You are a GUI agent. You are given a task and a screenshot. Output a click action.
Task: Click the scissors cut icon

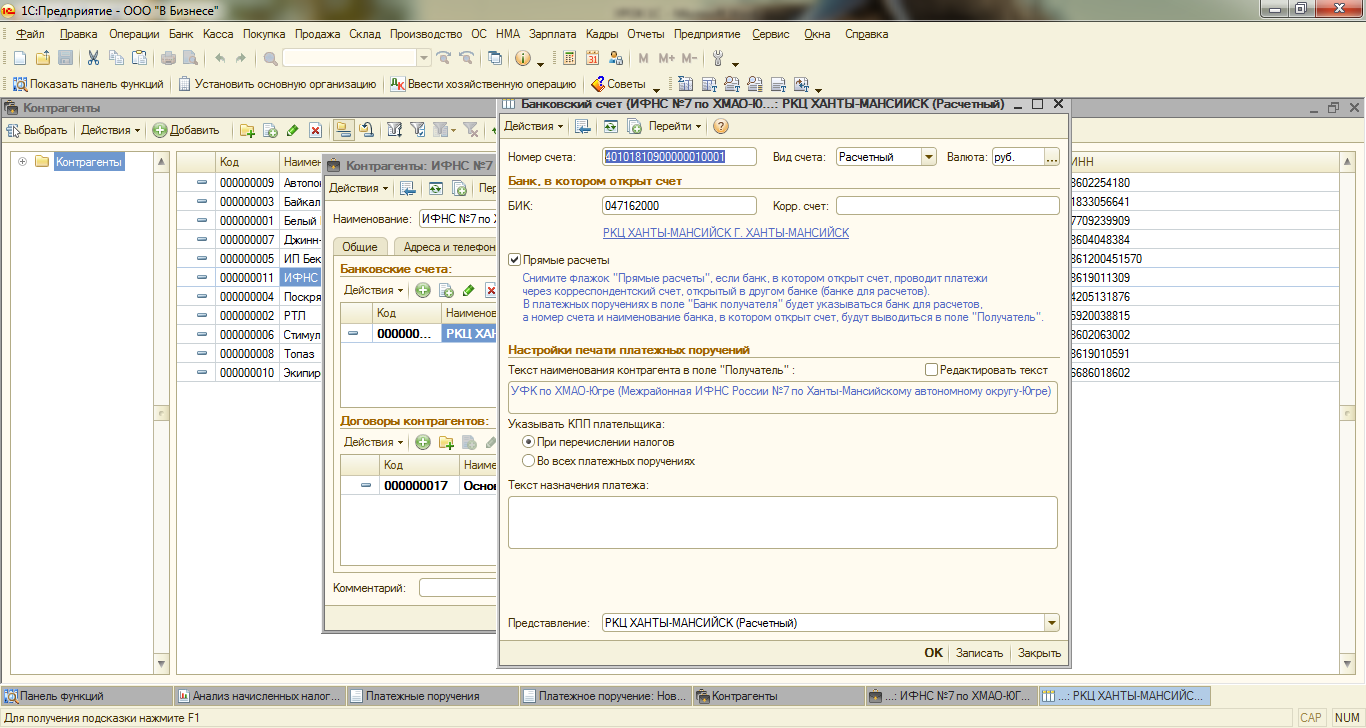pos(94,58)
